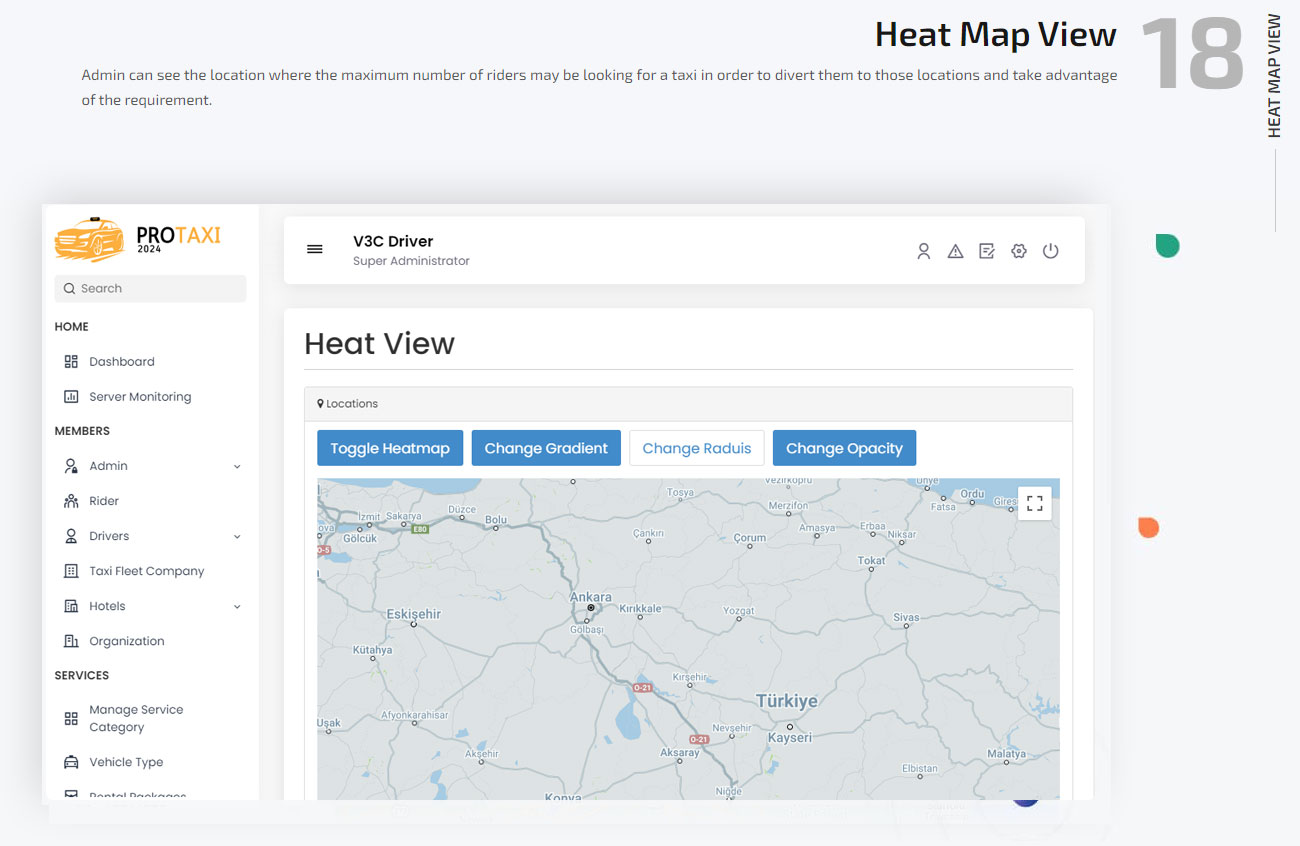Click the Locations panel header text

click(352, 403)
